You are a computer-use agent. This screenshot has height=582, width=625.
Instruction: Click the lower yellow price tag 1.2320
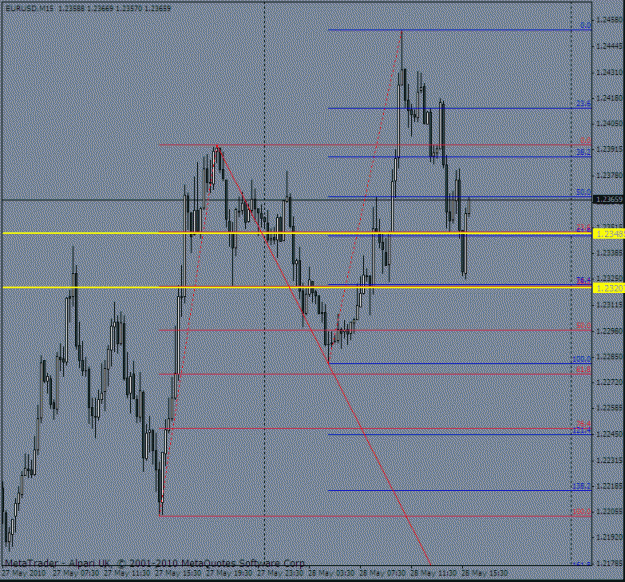point(609,288)
